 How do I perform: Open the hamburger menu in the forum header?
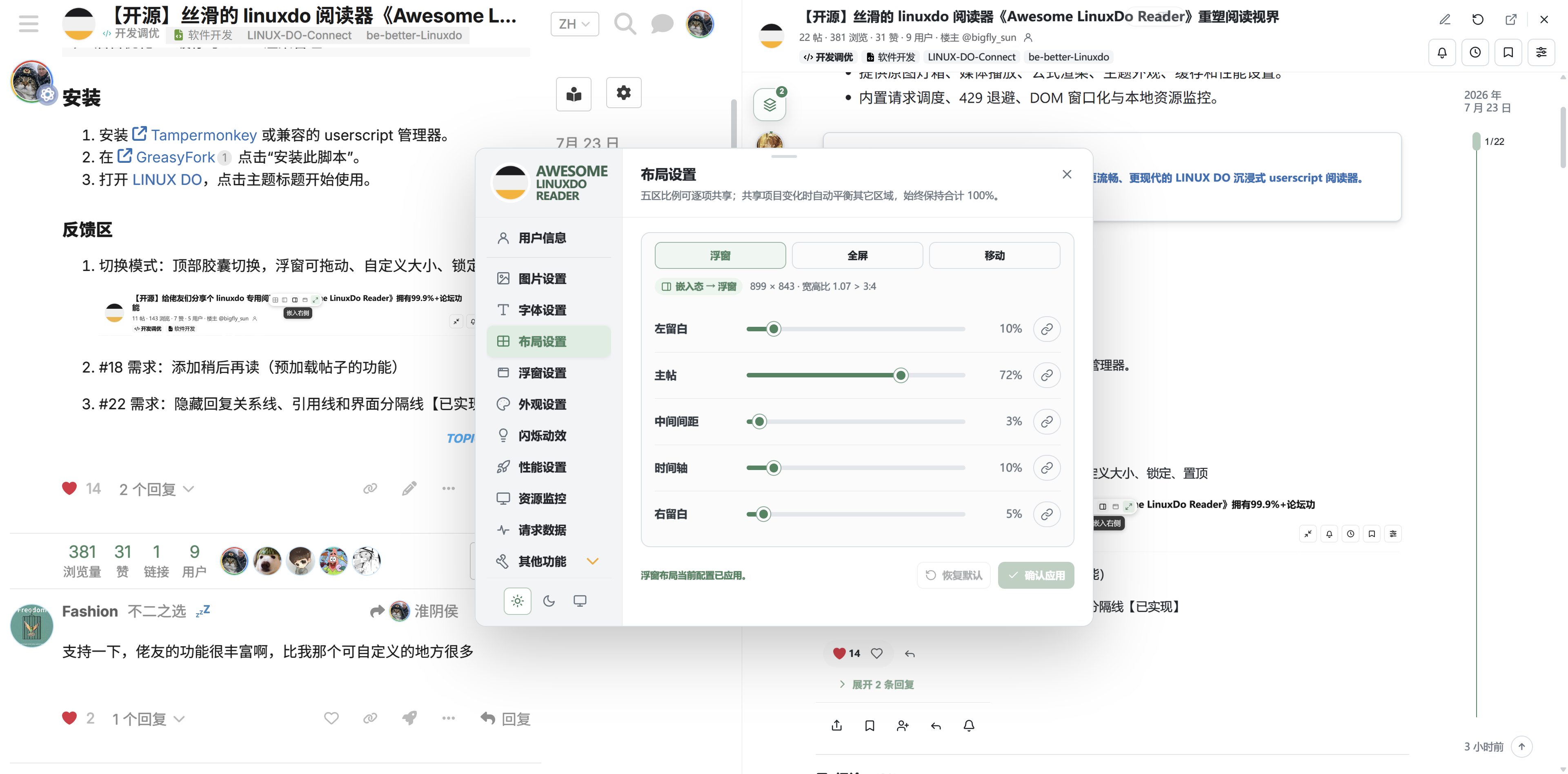[x=28, y=24]
